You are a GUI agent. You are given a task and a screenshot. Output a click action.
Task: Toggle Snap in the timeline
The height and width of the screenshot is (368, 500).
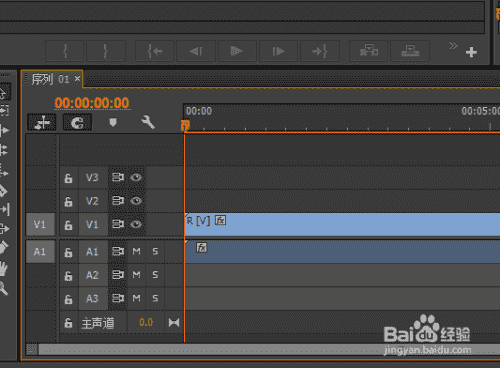[x=77, y=123]
